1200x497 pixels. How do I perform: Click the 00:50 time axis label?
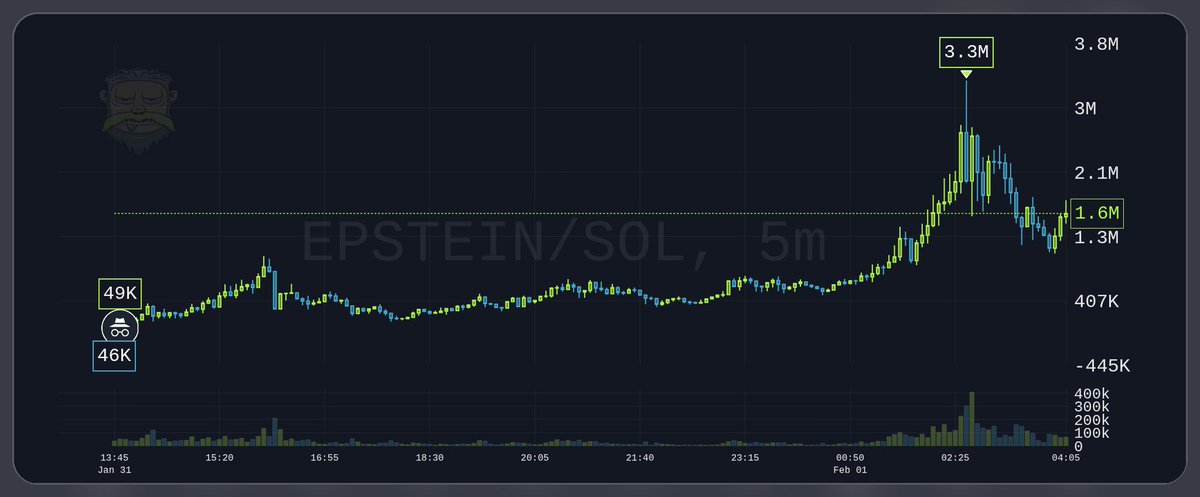[x=849, y=457]
